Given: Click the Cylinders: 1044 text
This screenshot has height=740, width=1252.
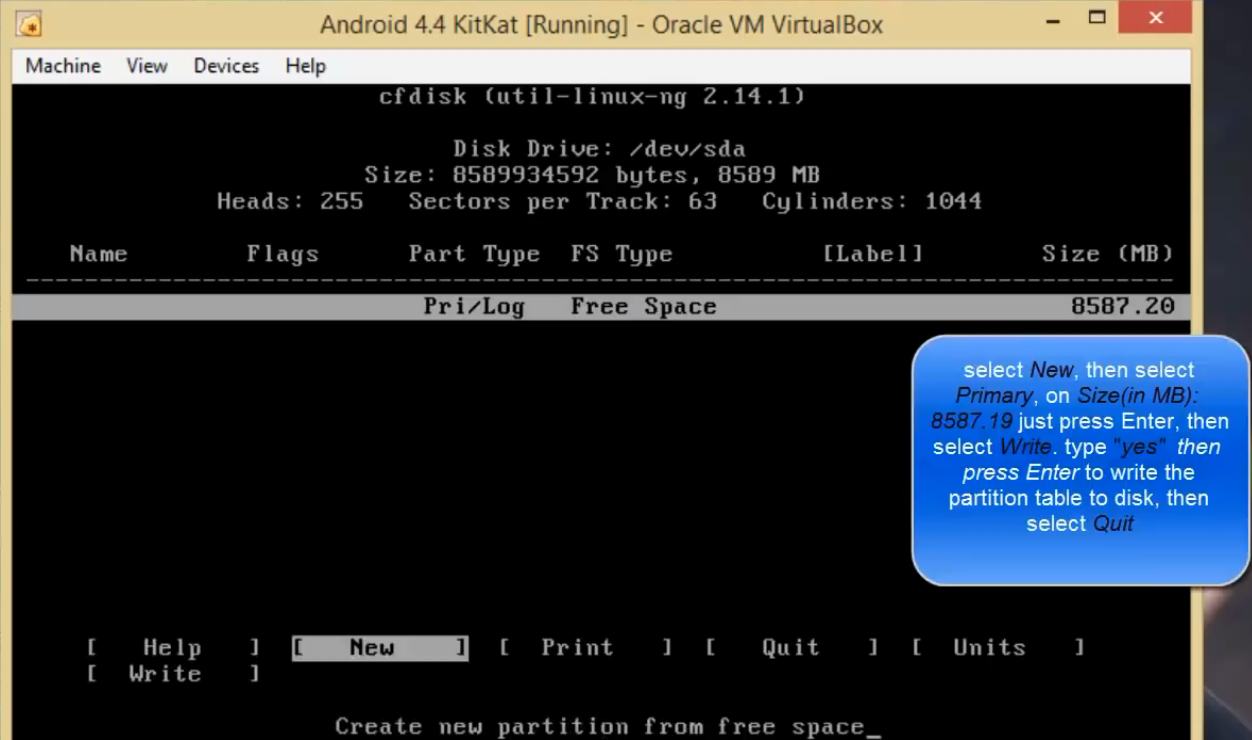Looking at the screenshot, I should pos(872,201).
